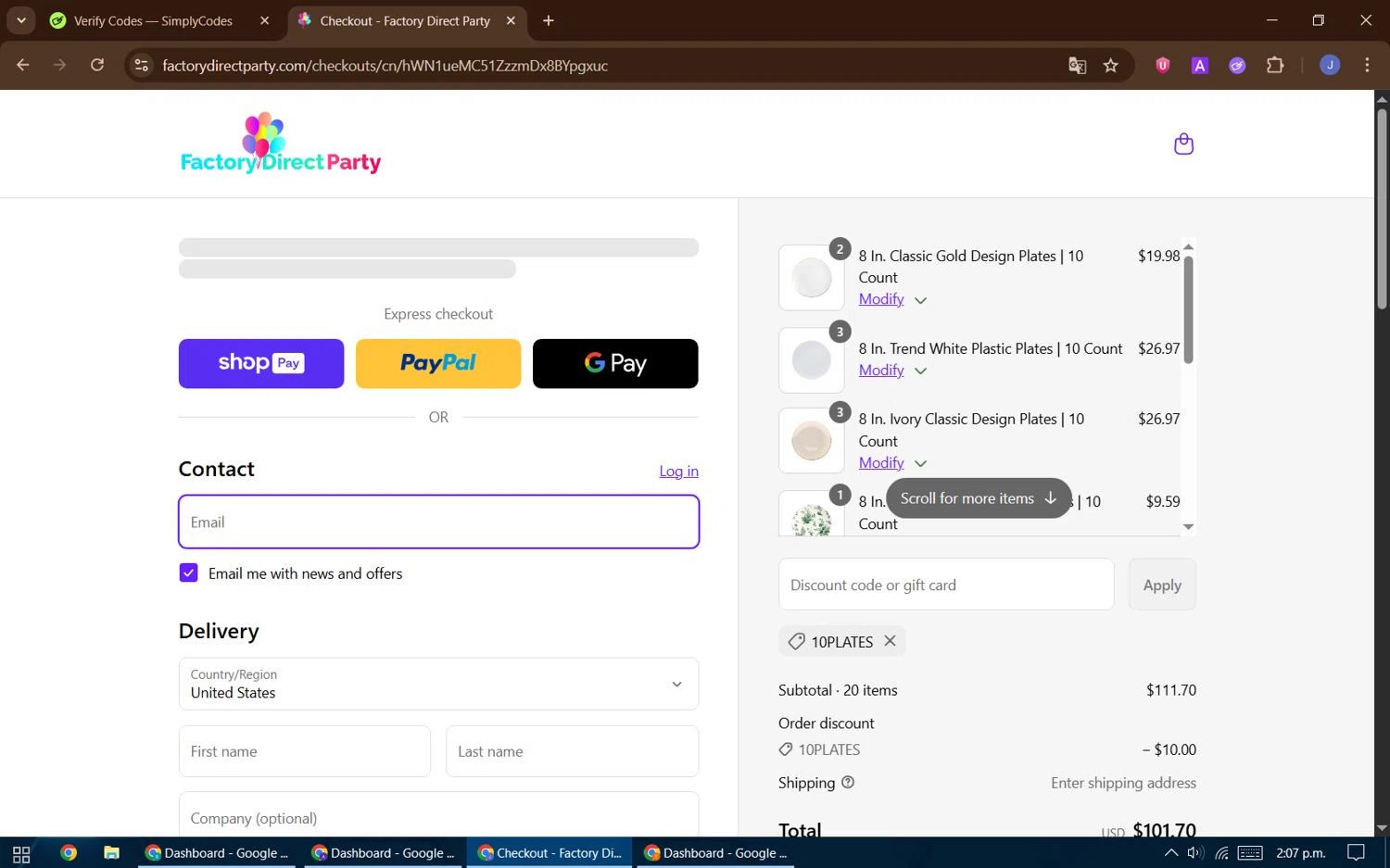
Task: Open the notification center icon
Action: pos(1356,853)
